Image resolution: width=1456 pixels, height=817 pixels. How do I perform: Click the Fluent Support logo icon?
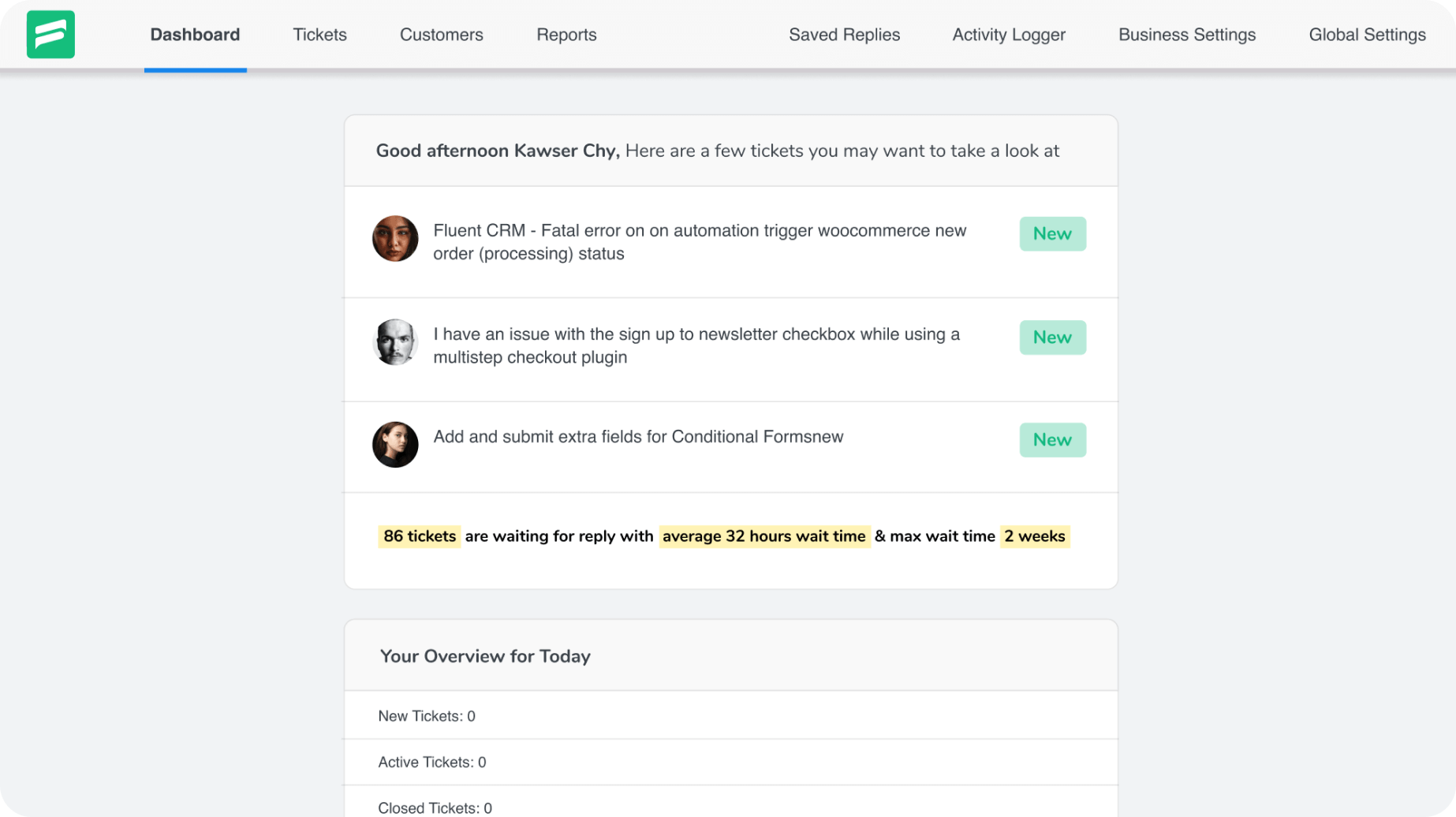point(50,35)
